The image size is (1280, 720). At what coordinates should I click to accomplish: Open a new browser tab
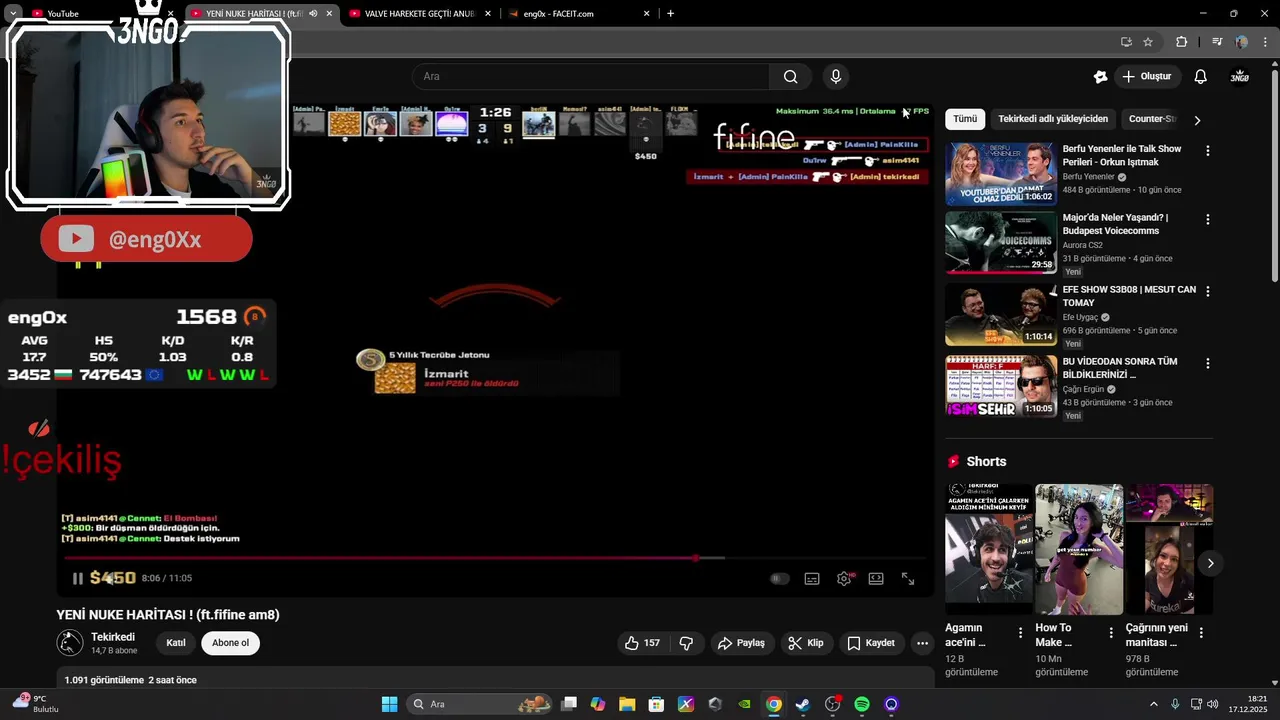pyautogui.click(x=670, y=13)
